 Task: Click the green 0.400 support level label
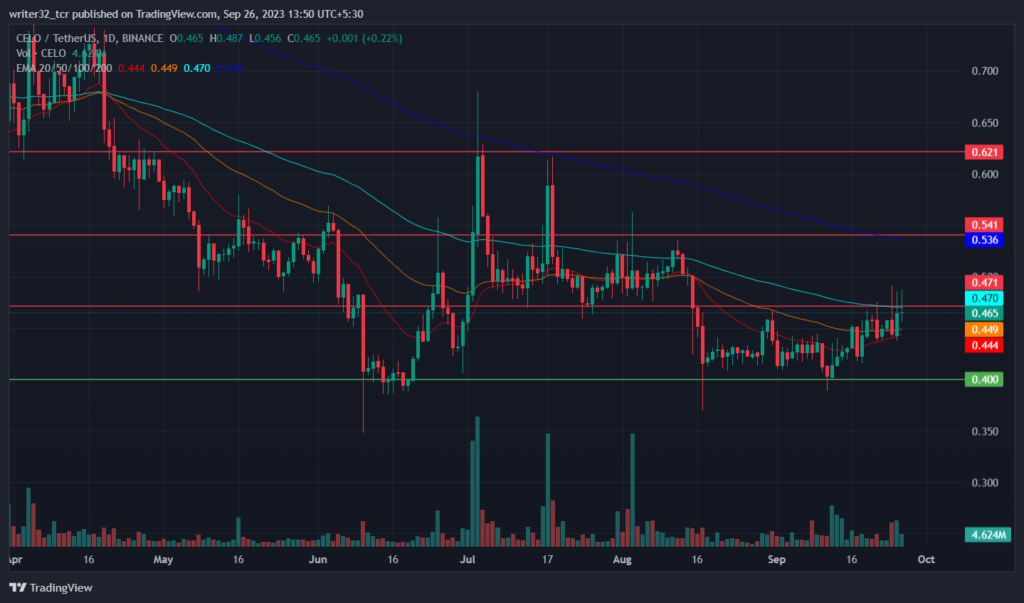(984, 380)
